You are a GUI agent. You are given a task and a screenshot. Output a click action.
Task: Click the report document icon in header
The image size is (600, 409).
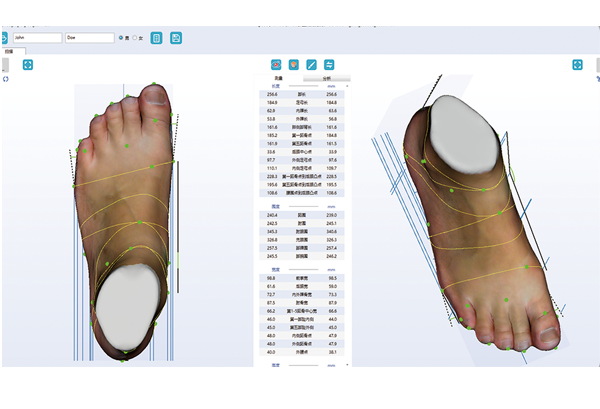[x=155, y=38]
